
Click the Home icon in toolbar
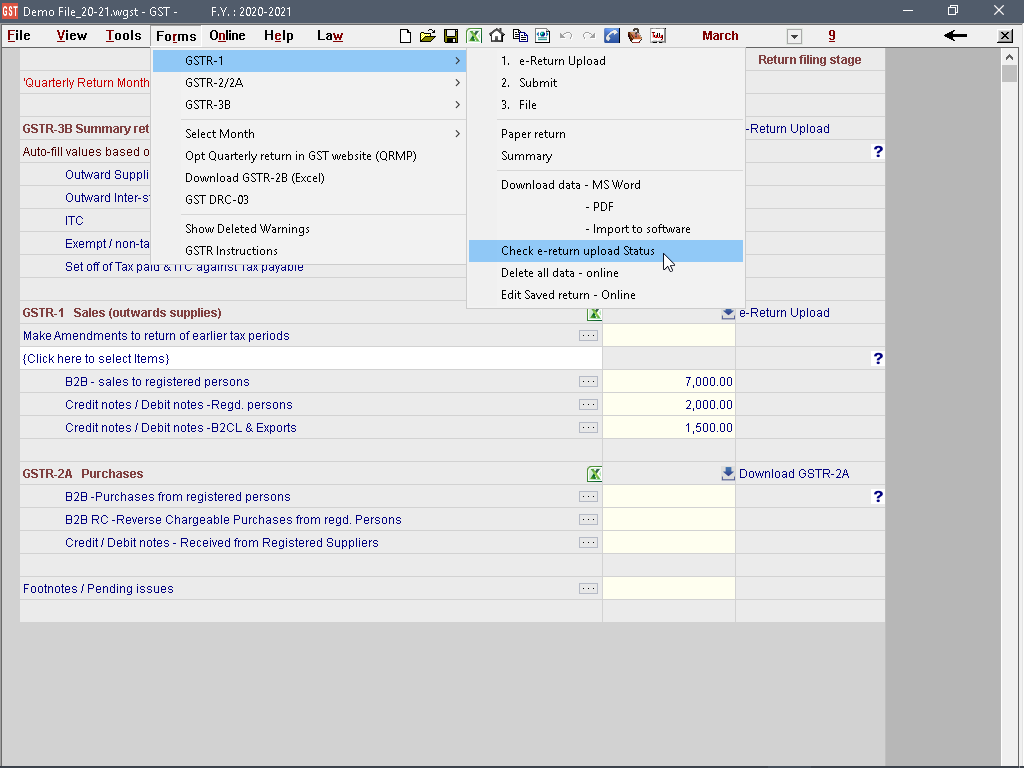[x=496, y=36]
